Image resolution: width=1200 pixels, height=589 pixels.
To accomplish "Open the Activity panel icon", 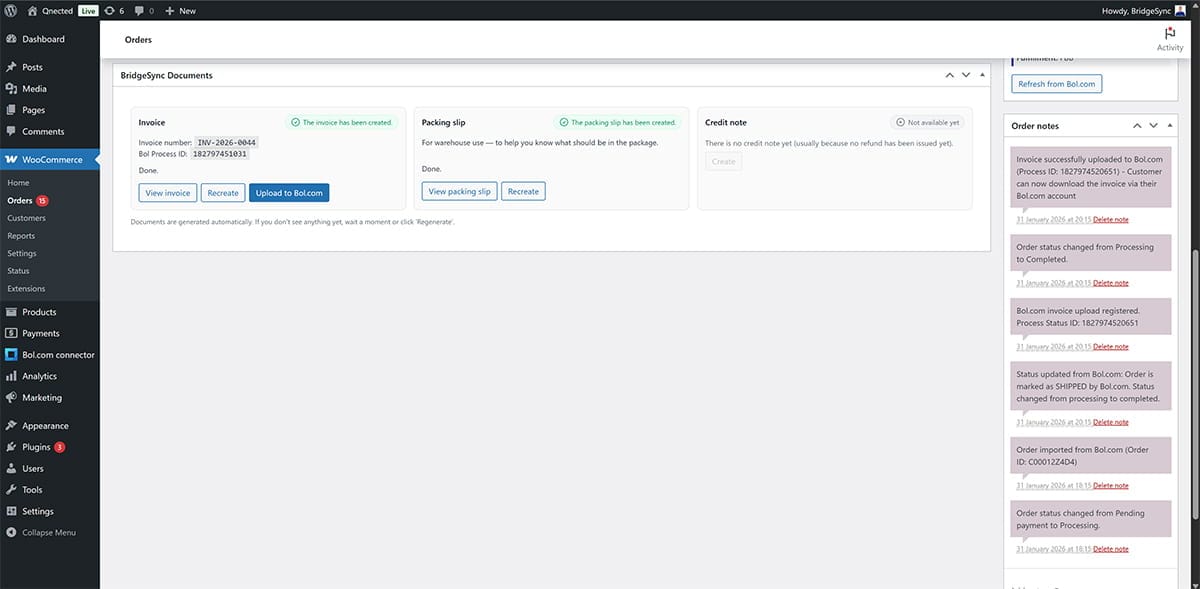I will (1169, 38).
